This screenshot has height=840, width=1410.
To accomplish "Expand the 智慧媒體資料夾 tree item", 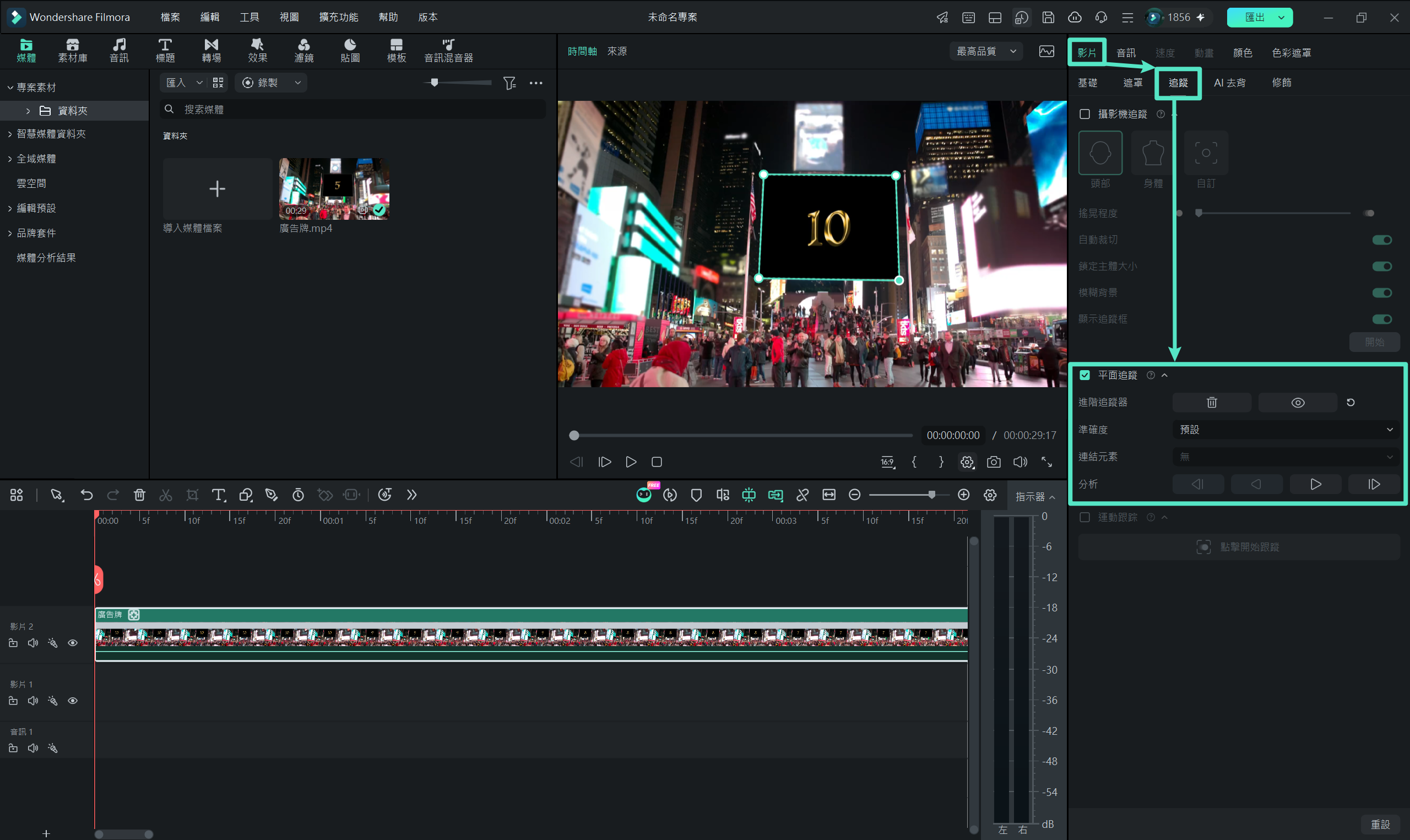I will click(x=10, y=134).
